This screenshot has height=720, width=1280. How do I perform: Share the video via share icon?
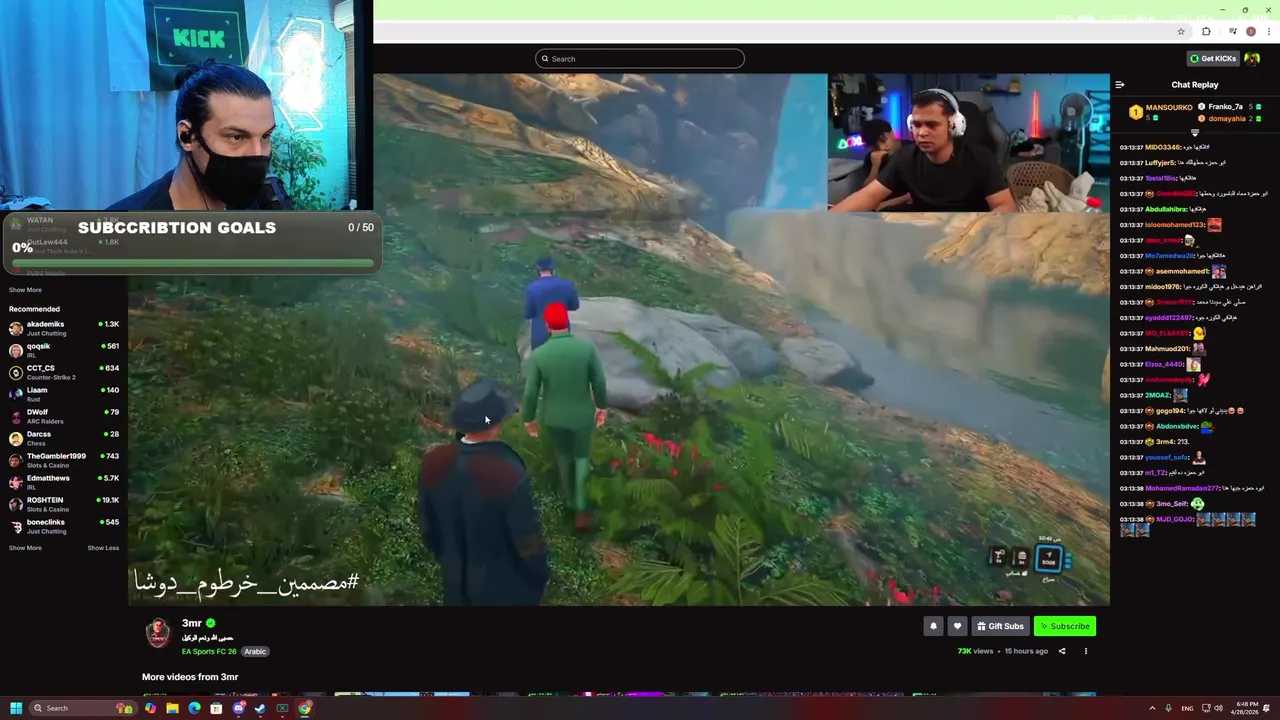pos(1062,651)
